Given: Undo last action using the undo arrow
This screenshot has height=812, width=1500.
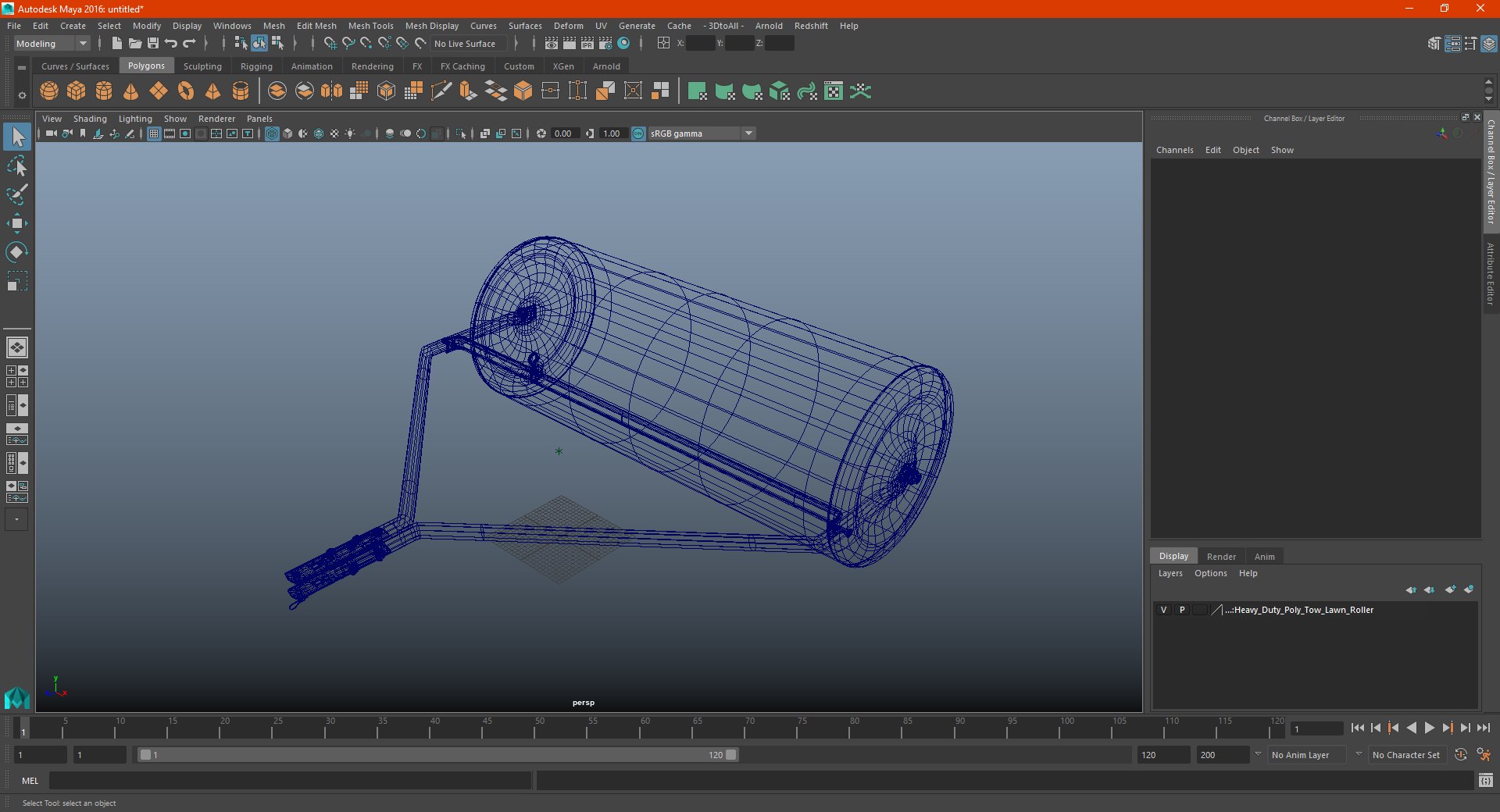Looking at the screenshot, I should pyautogui.click(x=171, y=44).
